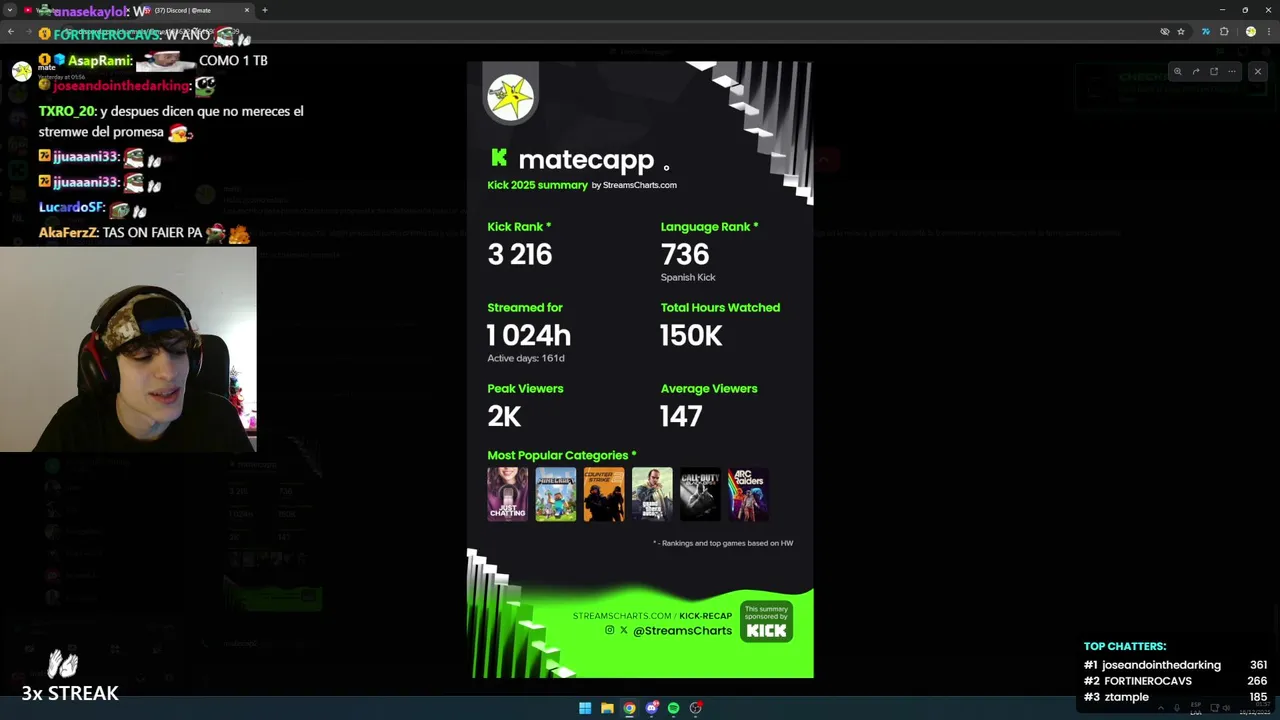Click the Kick Rank value 3 216

(x=520, y=254)
